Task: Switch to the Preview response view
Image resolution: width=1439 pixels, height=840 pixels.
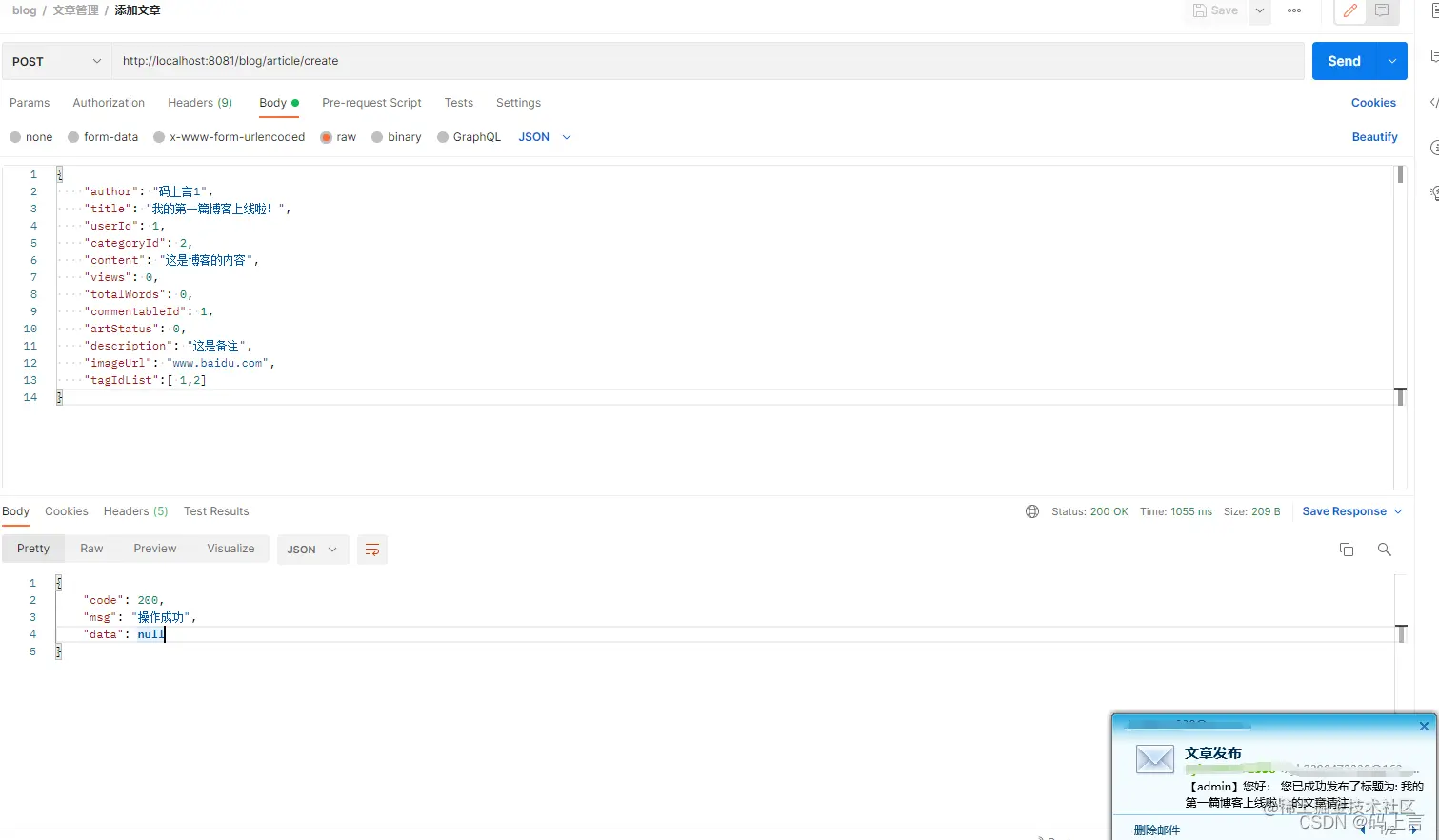Action: tap(155, 549)
